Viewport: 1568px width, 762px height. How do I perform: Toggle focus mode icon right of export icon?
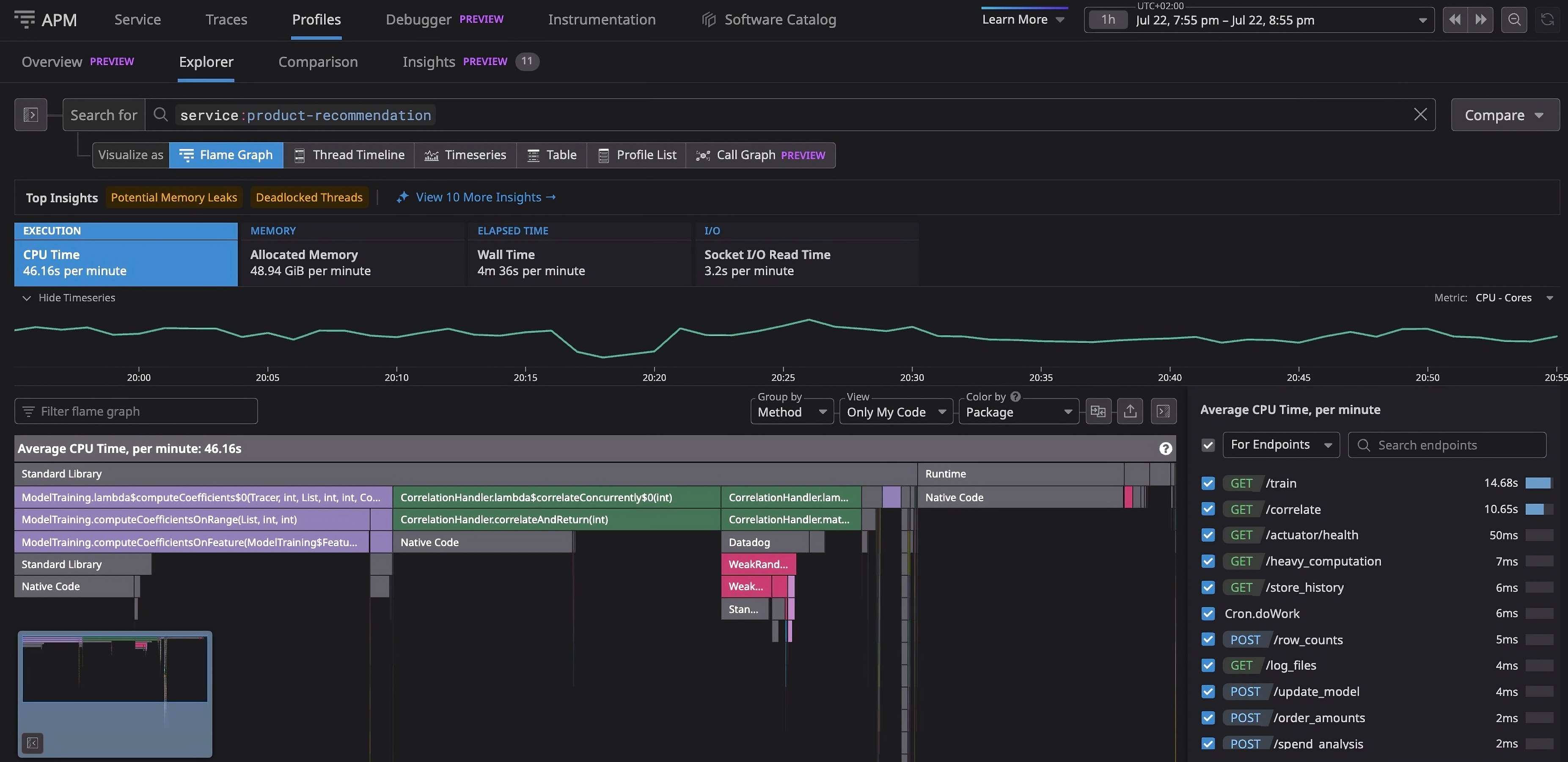(1163, 411)
